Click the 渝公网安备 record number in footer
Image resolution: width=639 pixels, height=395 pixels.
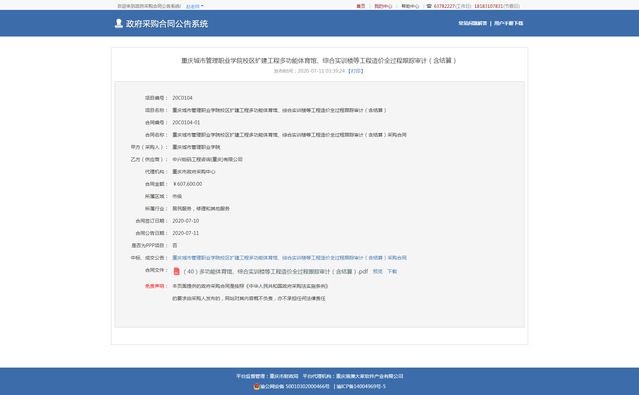pyautogui.click(x=295, y=386)
